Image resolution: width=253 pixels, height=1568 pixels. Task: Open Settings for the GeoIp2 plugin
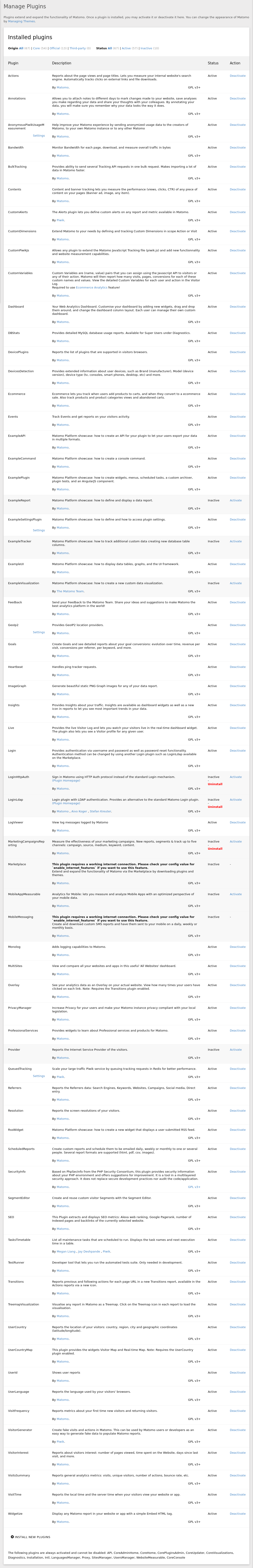click(x=39, y=632)
